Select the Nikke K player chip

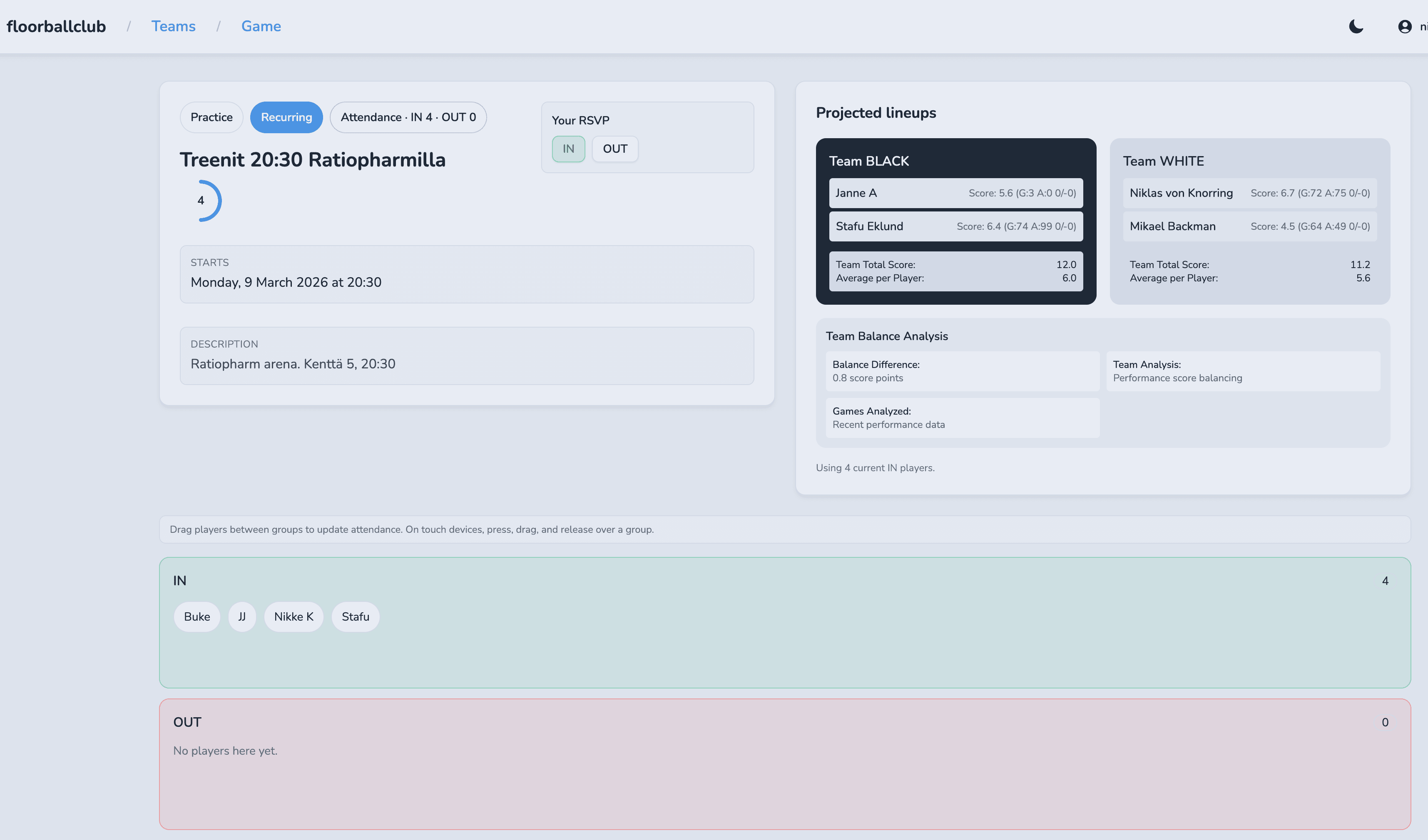[x=294, y=617]
